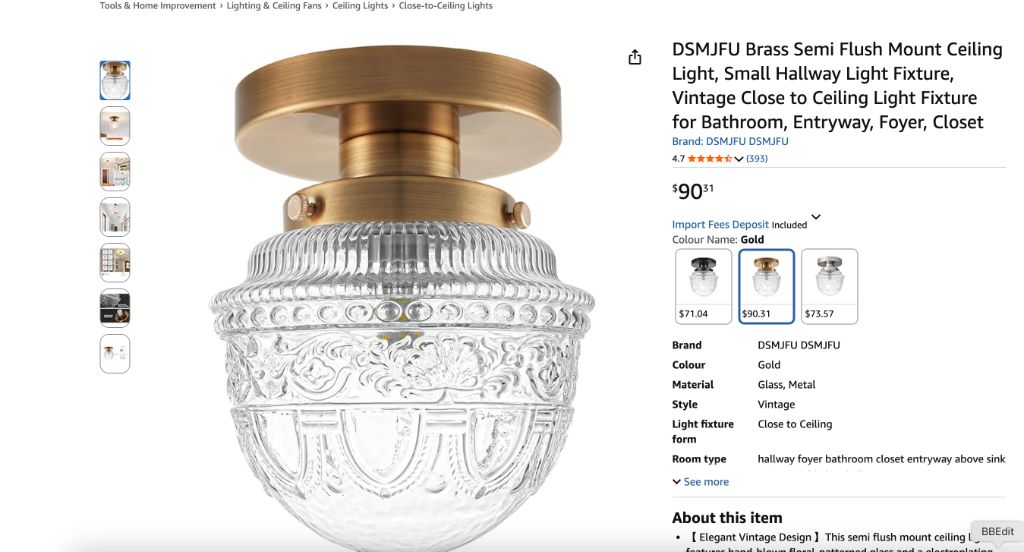Choose the silver colour option at $73.57
This screenshot has height=552, width=1024.
click(x=829, y=286)
